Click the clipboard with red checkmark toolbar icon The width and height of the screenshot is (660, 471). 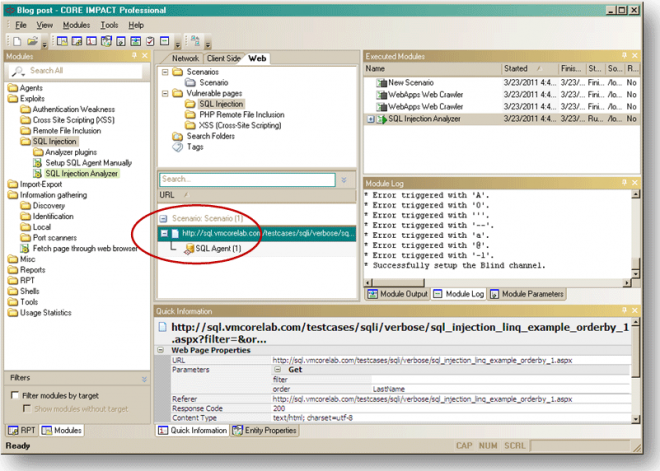pyautogui.click(x=150, y=41)
